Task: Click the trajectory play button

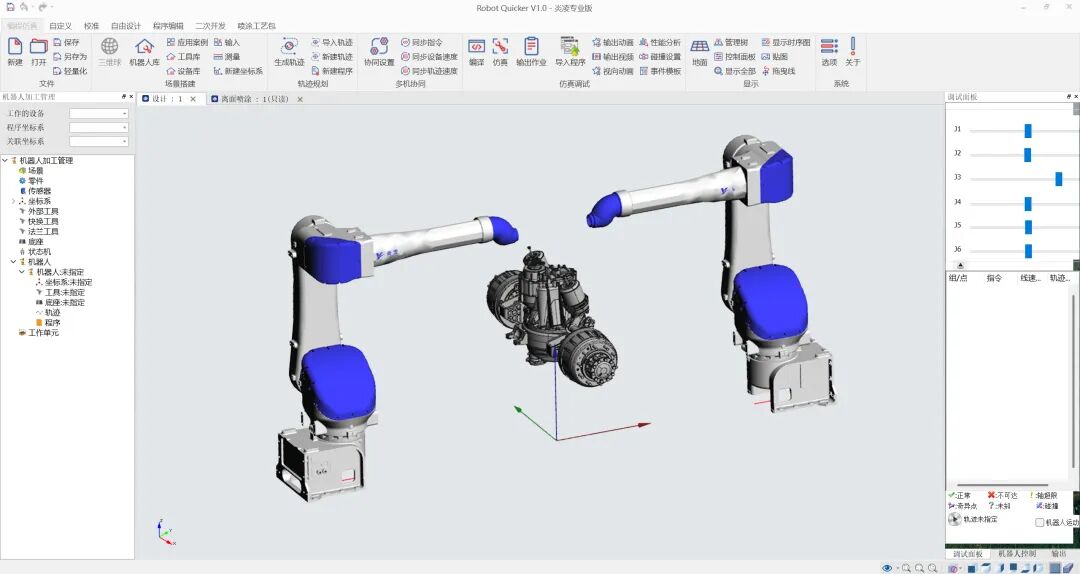Action: (x=954, y=520)
